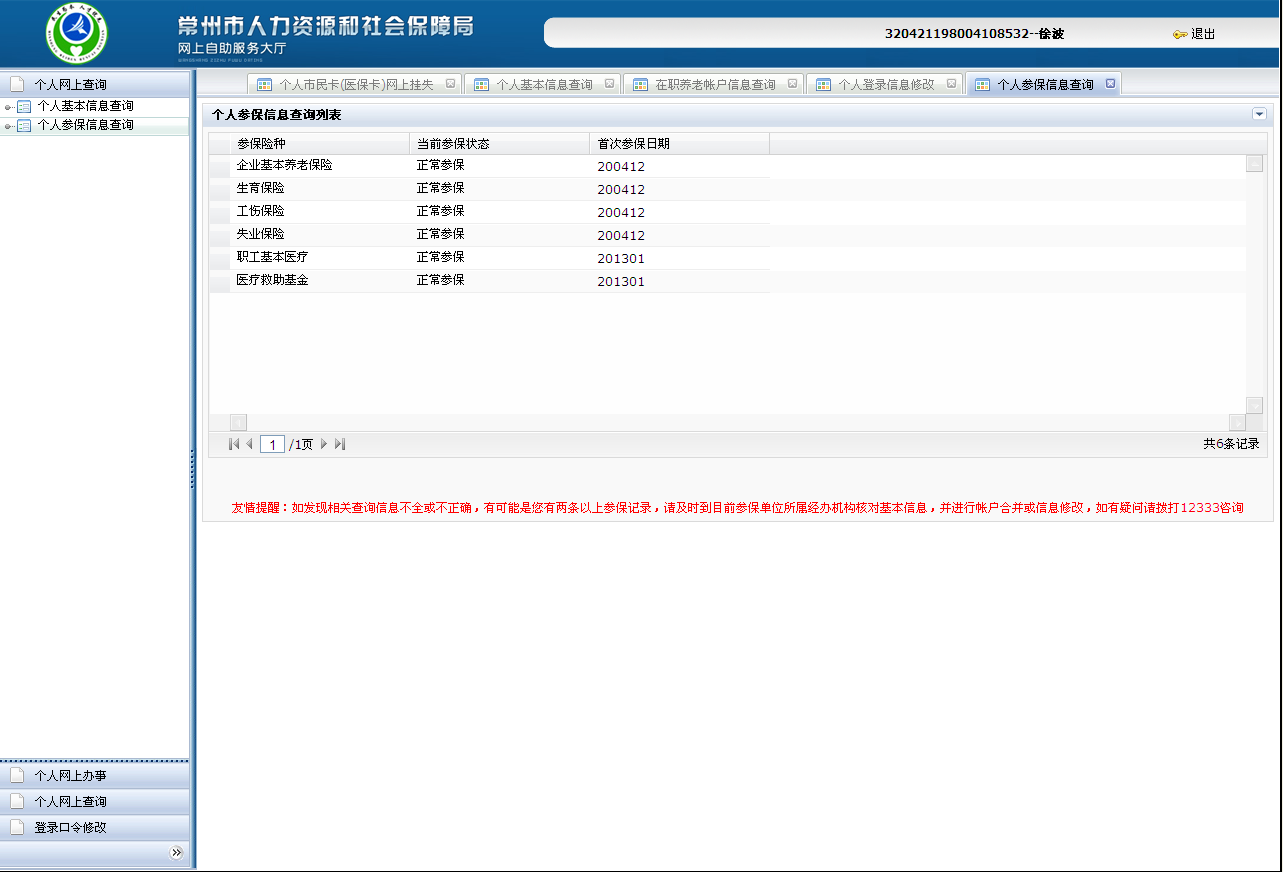Click the grid icon on 个人市民卡(医保卡)网上挂失 tab
The height and width of the screenshot is (872, 1284).
coord(265,85)
